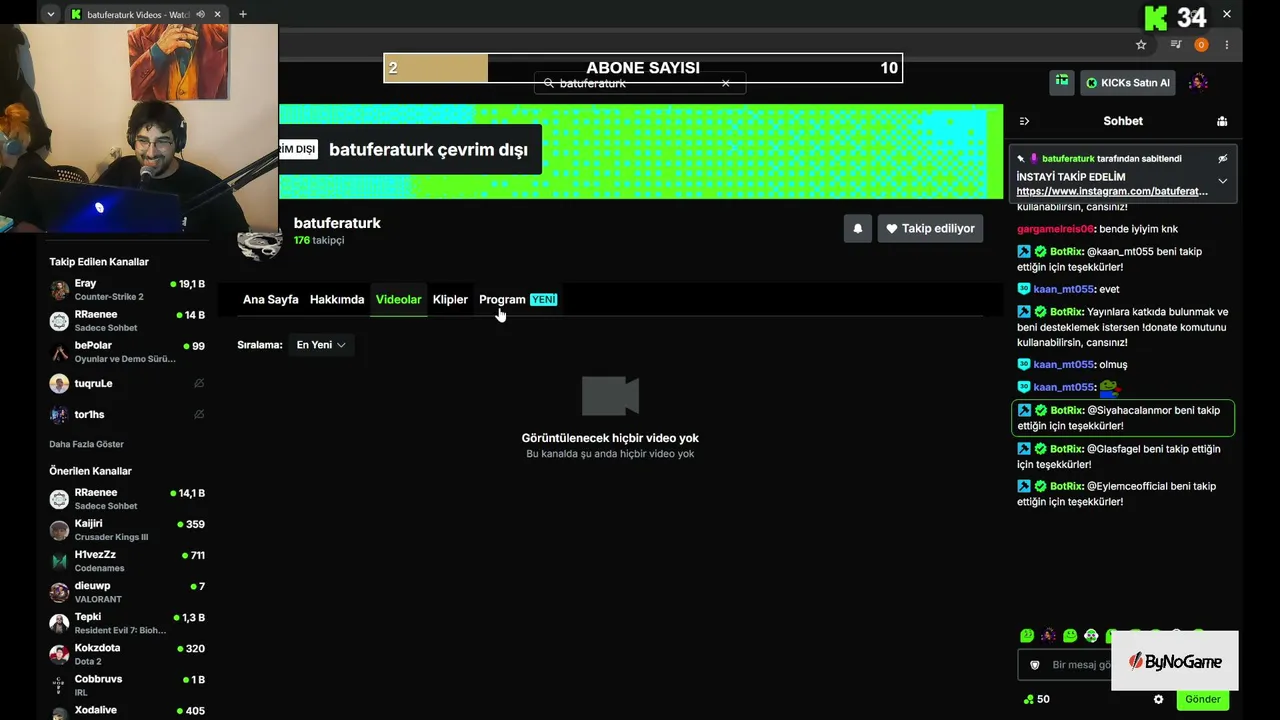Open the tab search dropdown arrow
This screenshot has height=720, width=1280.
click(x=51, y=14)
